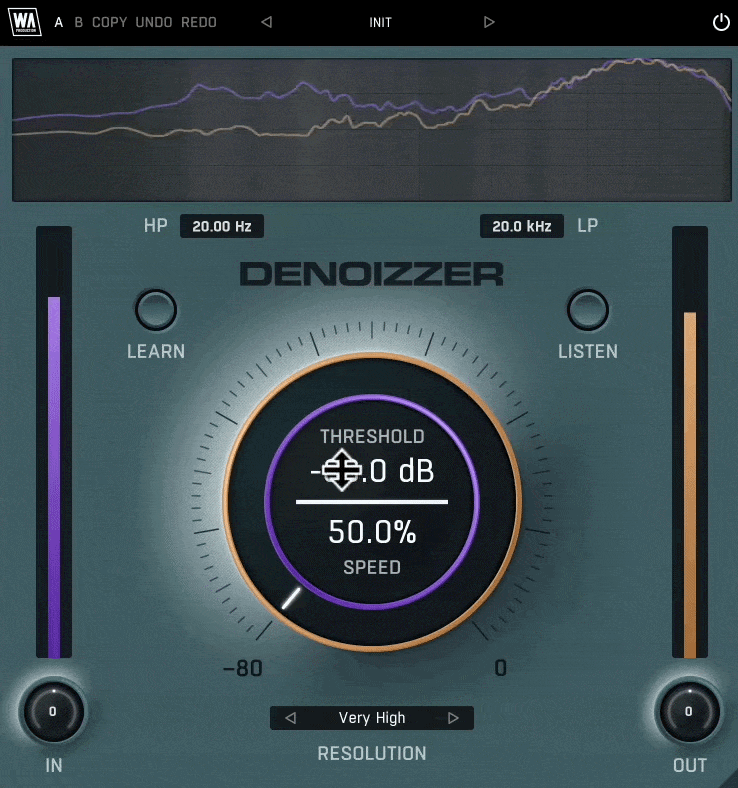Click the spectrum analyzer display

pos(372,130)
